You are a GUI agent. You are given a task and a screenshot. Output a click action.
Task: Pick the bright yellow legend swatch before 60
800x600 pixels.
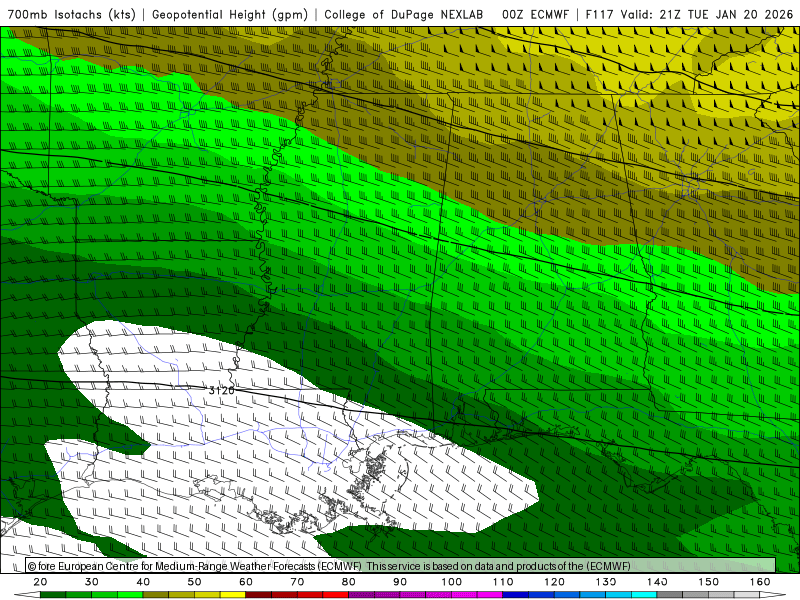pyautogui.click(x=233, y=595)
